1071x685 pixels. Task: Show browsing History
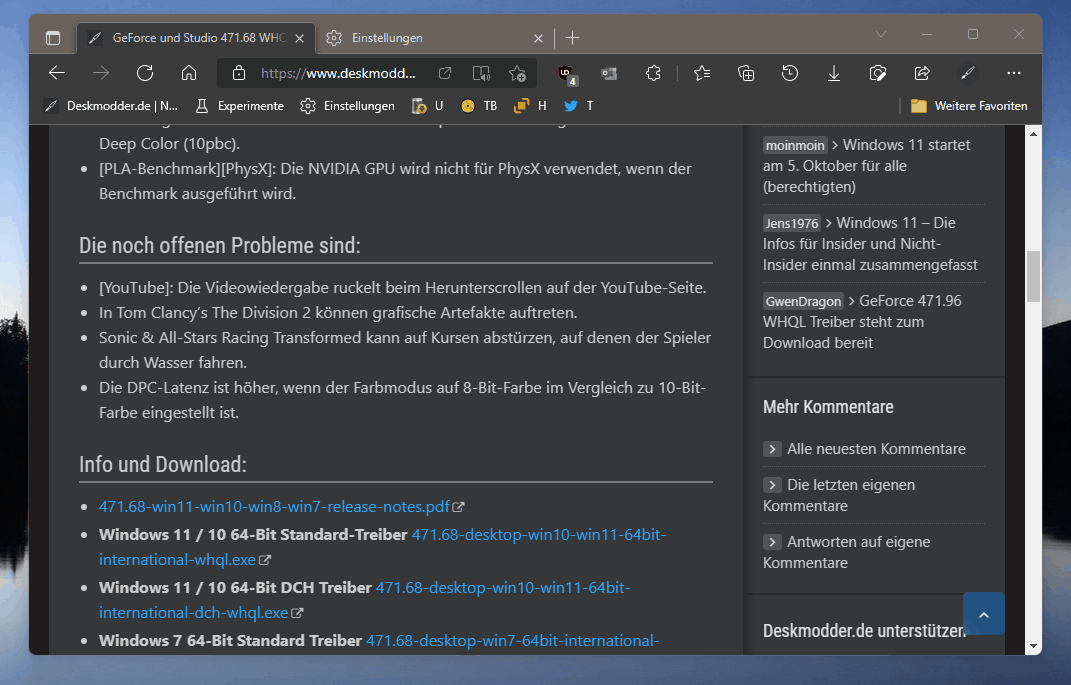(x=790, y=73)
